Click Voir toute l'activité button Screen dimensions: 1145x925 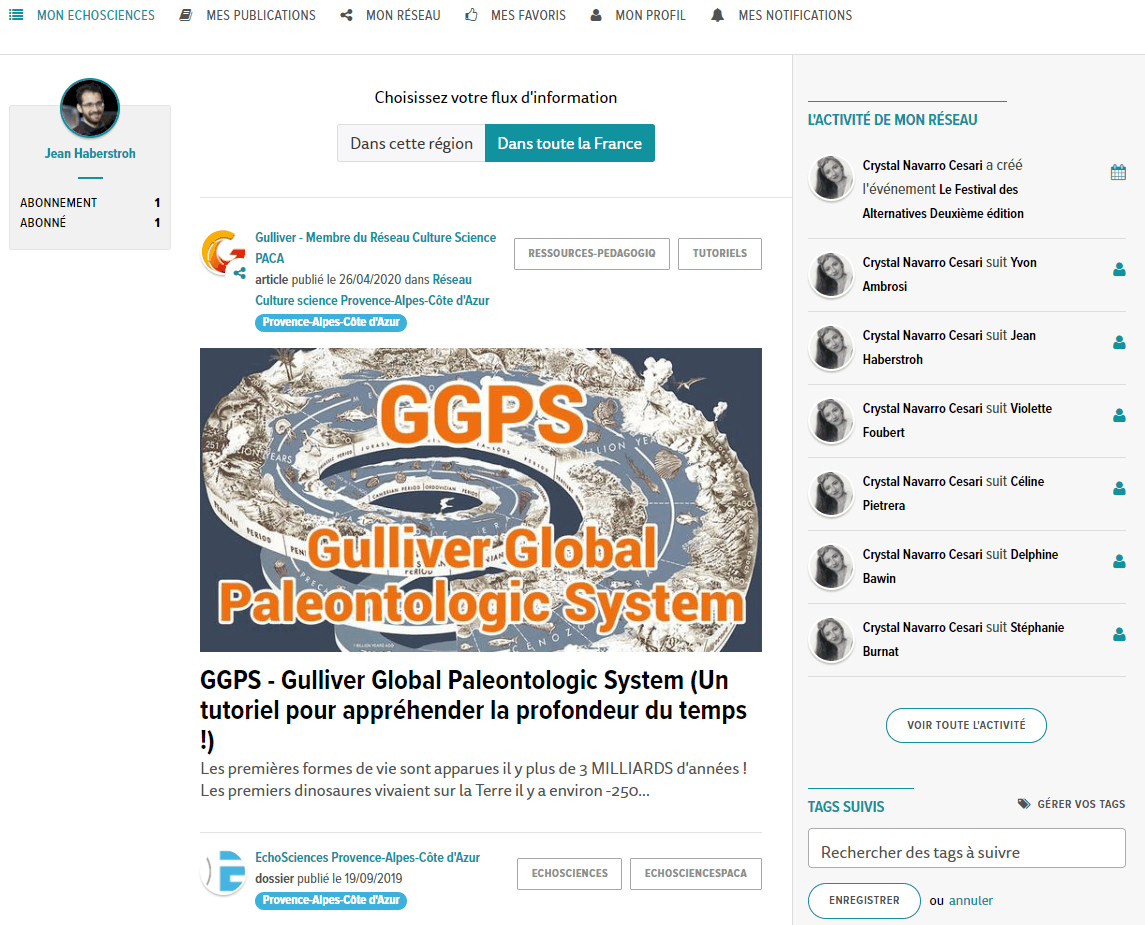(x=966, y=725)
